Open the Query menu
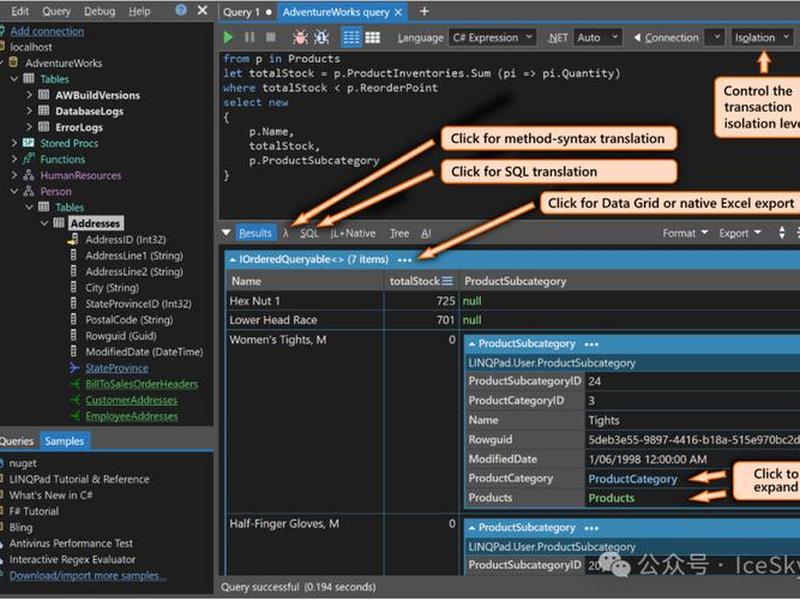 point(56,11)
